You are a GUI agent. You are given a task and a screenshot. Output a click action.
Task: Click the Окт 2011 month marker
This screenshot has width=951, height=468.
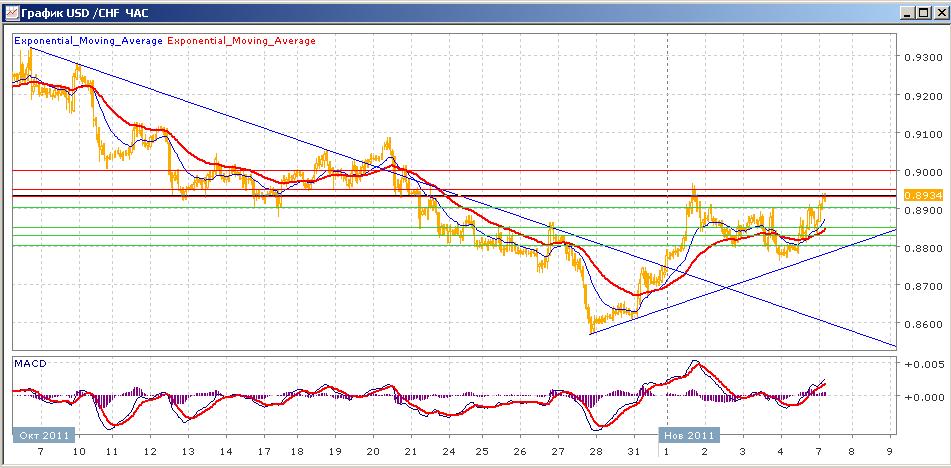tap(43, 435)
